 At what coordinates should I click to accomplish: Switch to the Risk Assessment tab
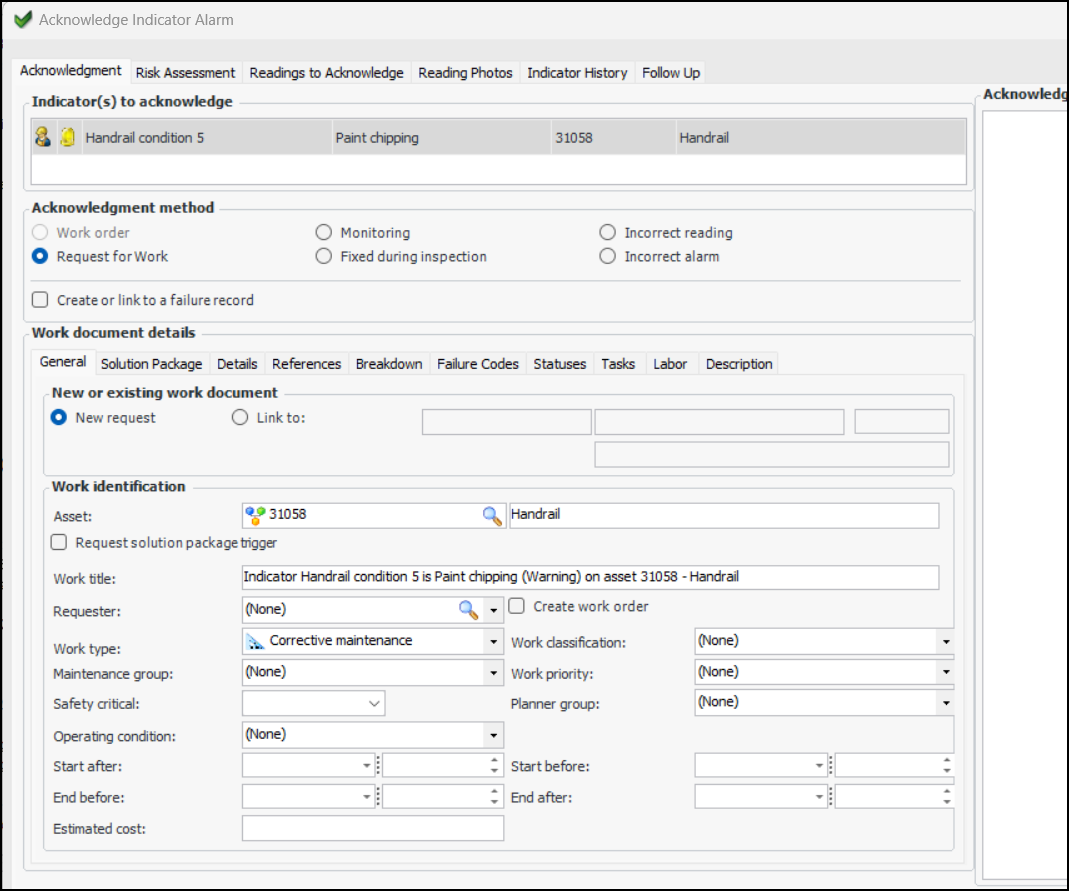185,73
